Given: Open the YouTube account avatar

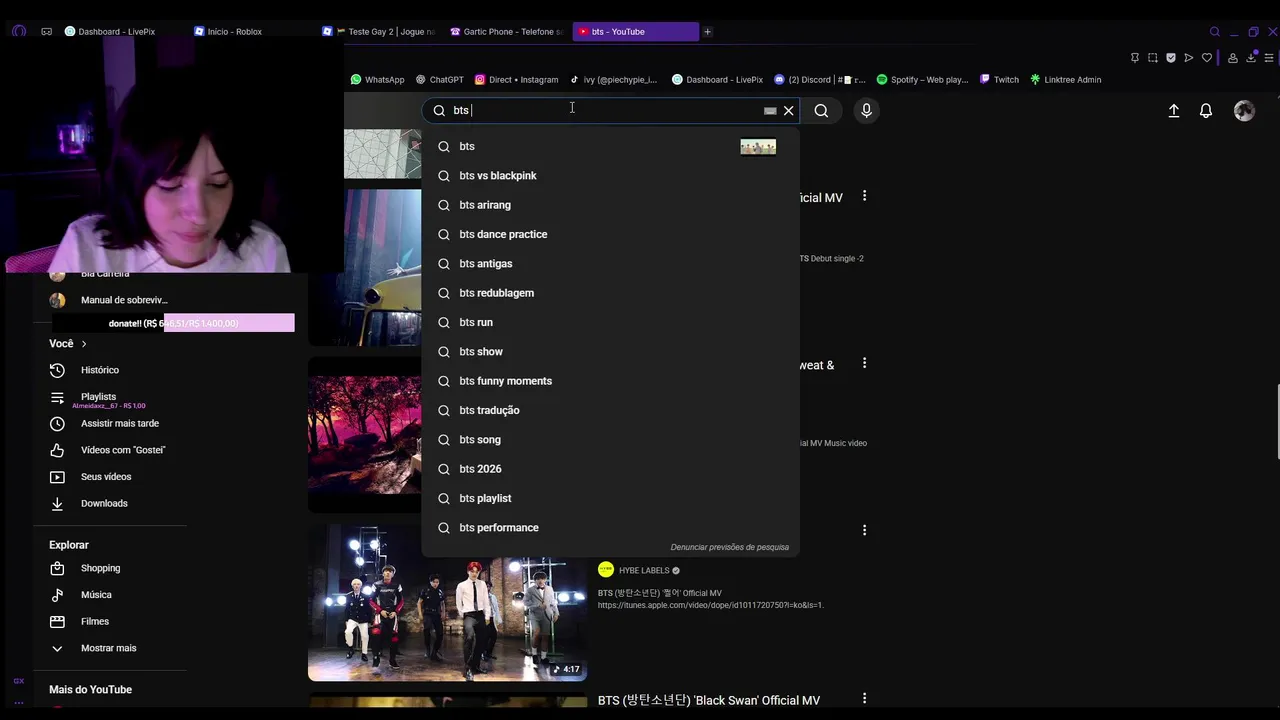Looking at the screenshot, I should pyautogui.click(x=1244, y=111).
